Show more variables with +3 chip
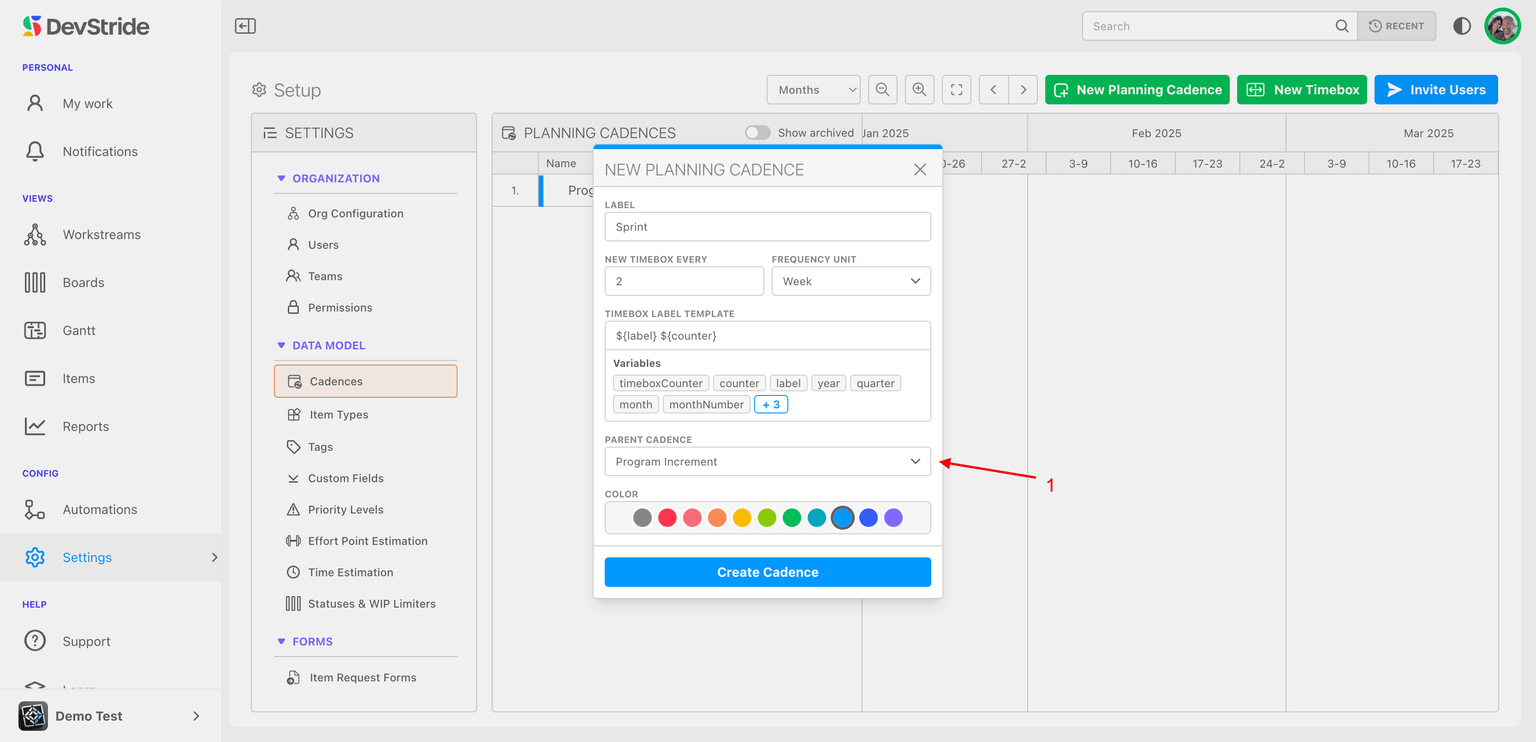This screenshot has height=742, width=1536. (771, 405)
